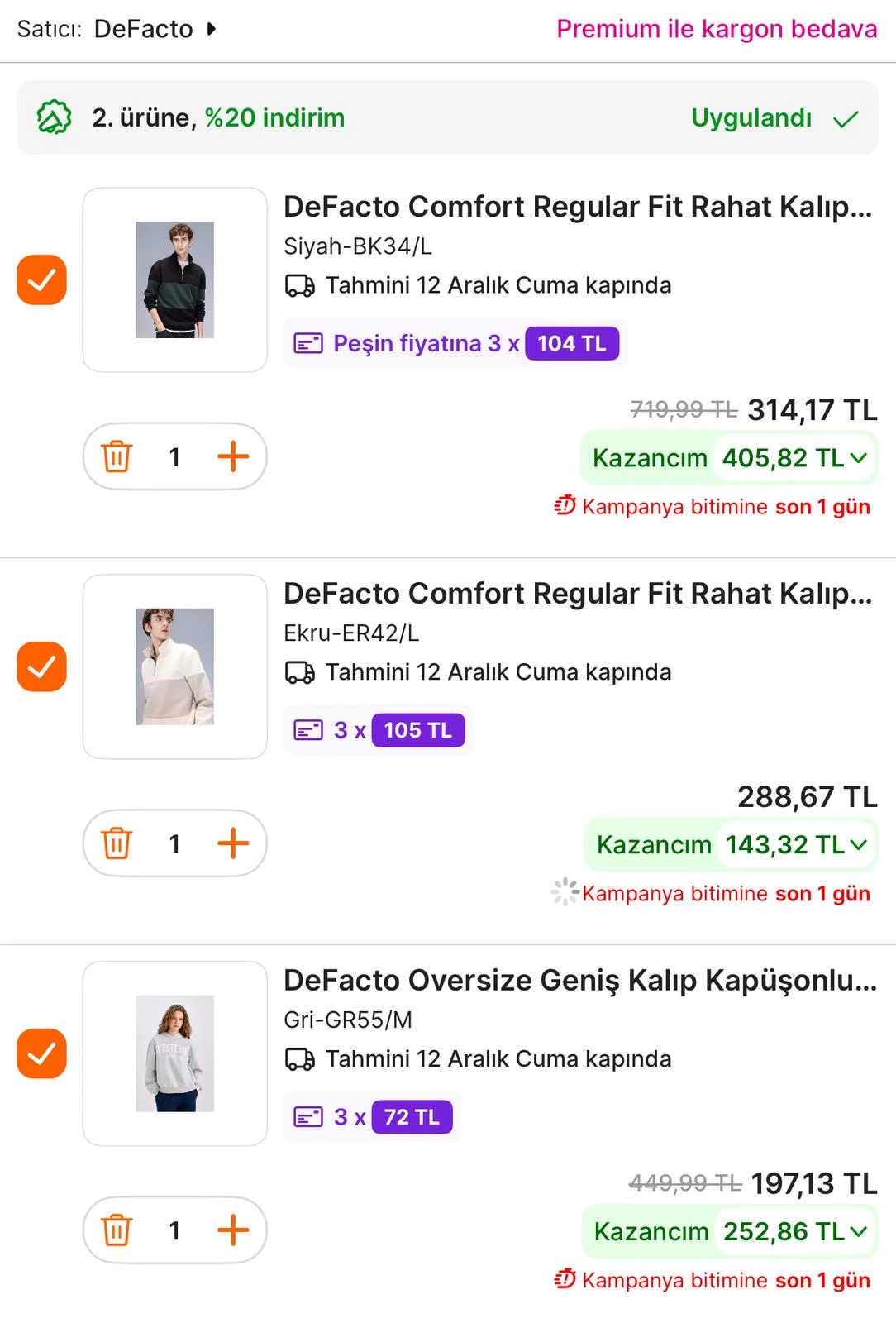Screen dimensions: 896x1323
Task: Tap trash icon for Gri-GR55/M hoodie
Action: [x=117, y=1230]
